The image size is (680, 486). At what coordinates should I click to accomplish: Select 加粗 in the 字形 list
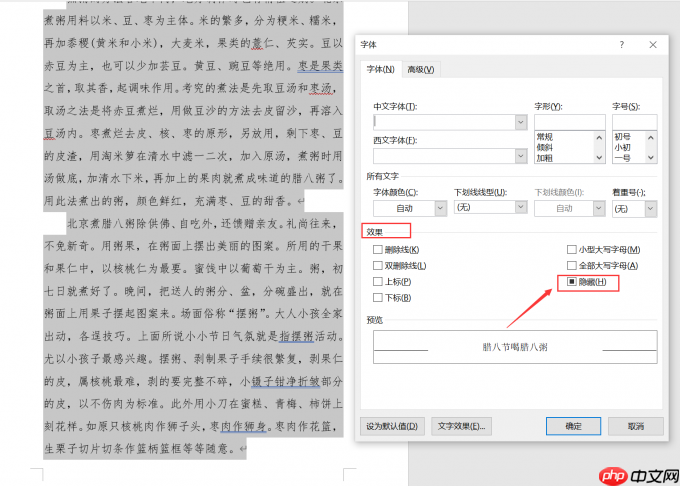[544, 158]
